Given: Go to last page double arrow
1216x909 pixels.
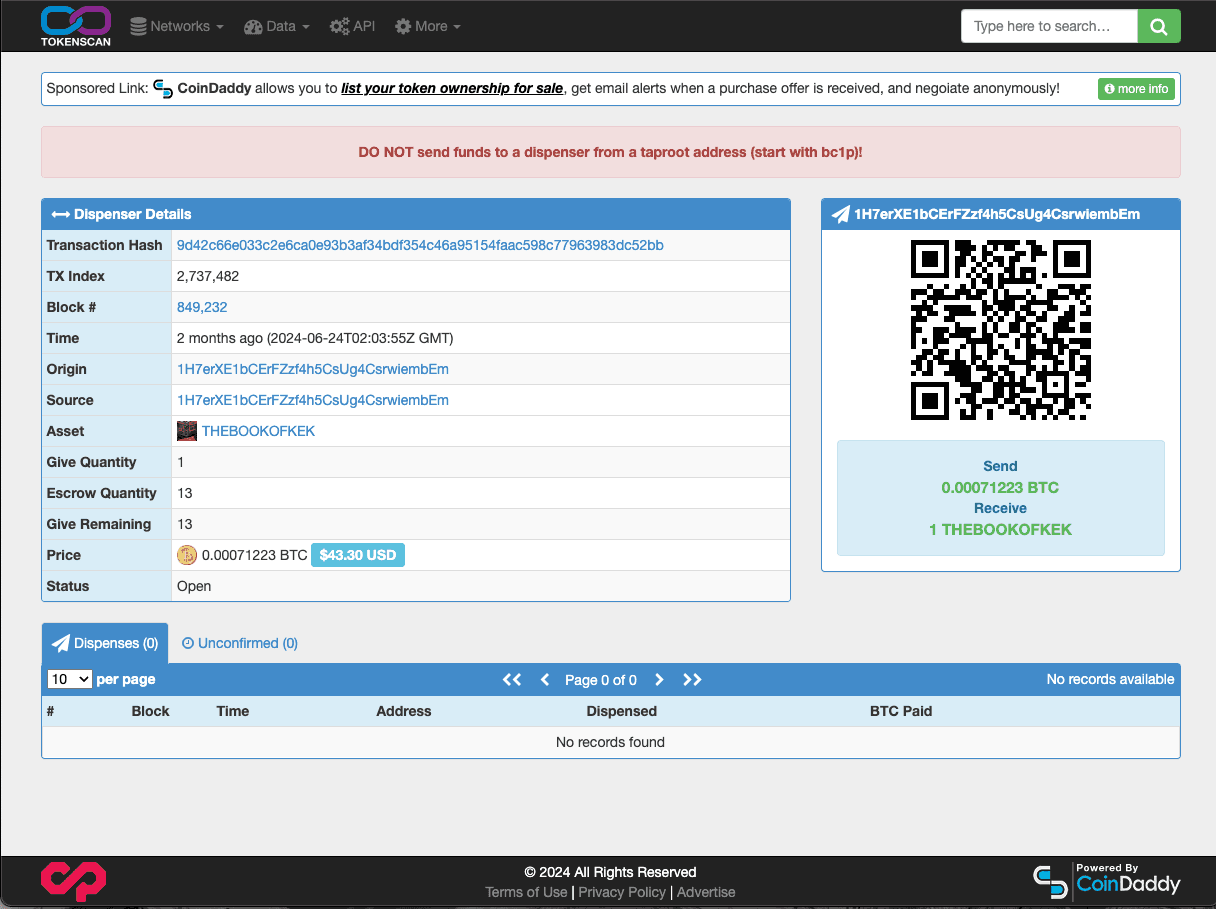Looking at the screenshot, I should [692, 679].
